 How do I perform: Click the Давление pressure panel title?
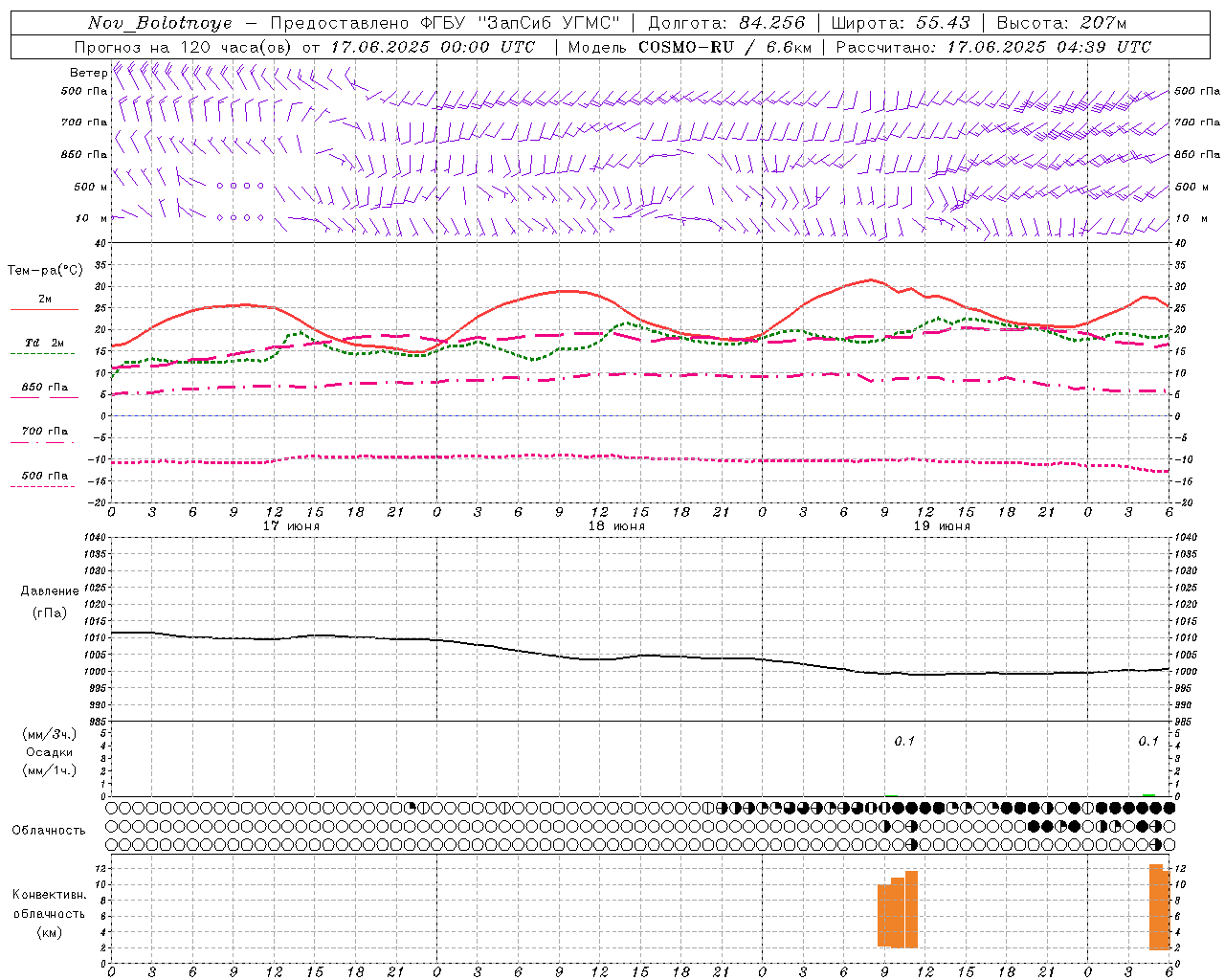click(50, 590)
